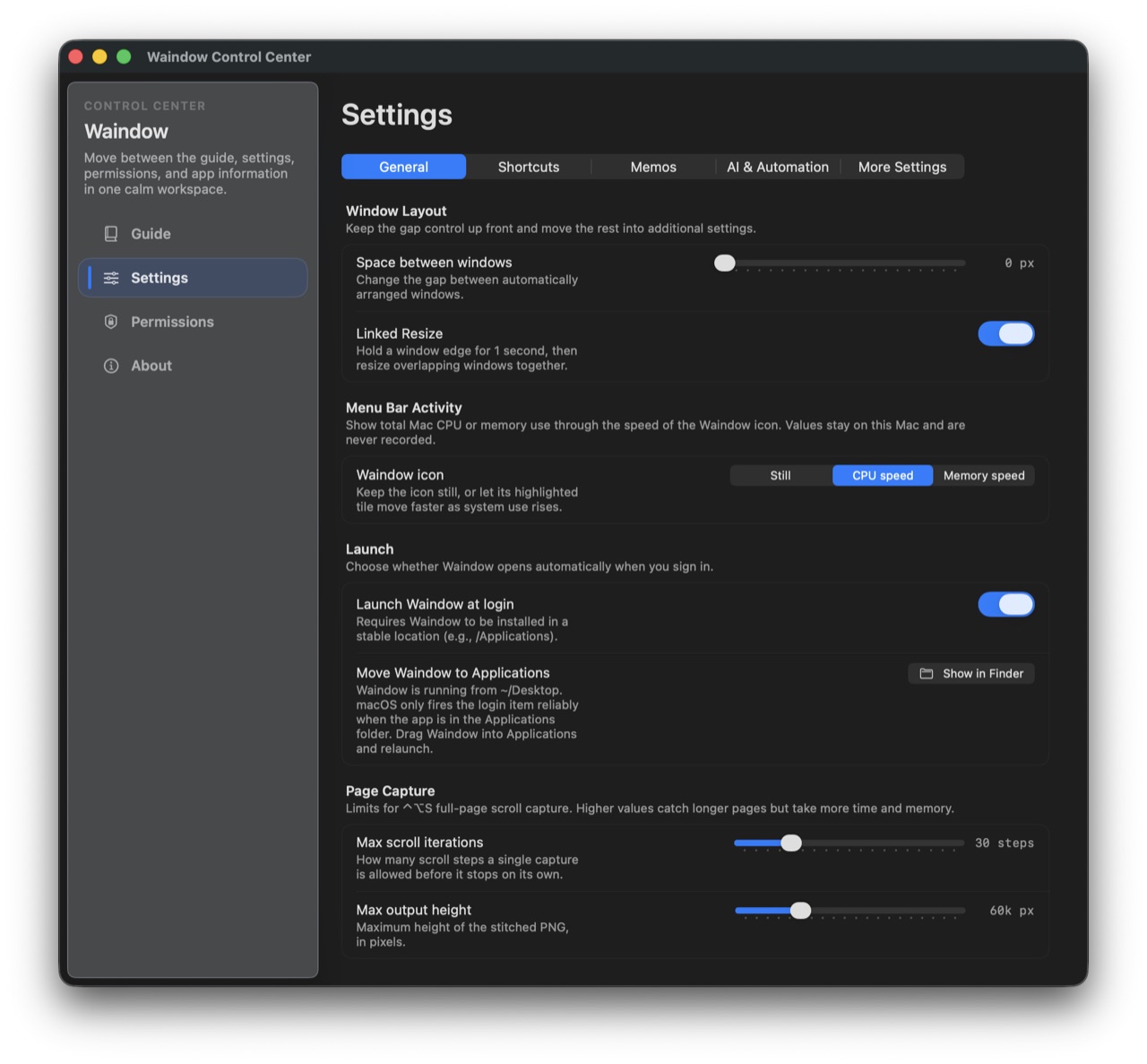Click the 'Move Waindow to Applications' label
The width and height of the screenshot is (1147, 1064).
pyautogui.click(x=453, y=673)
